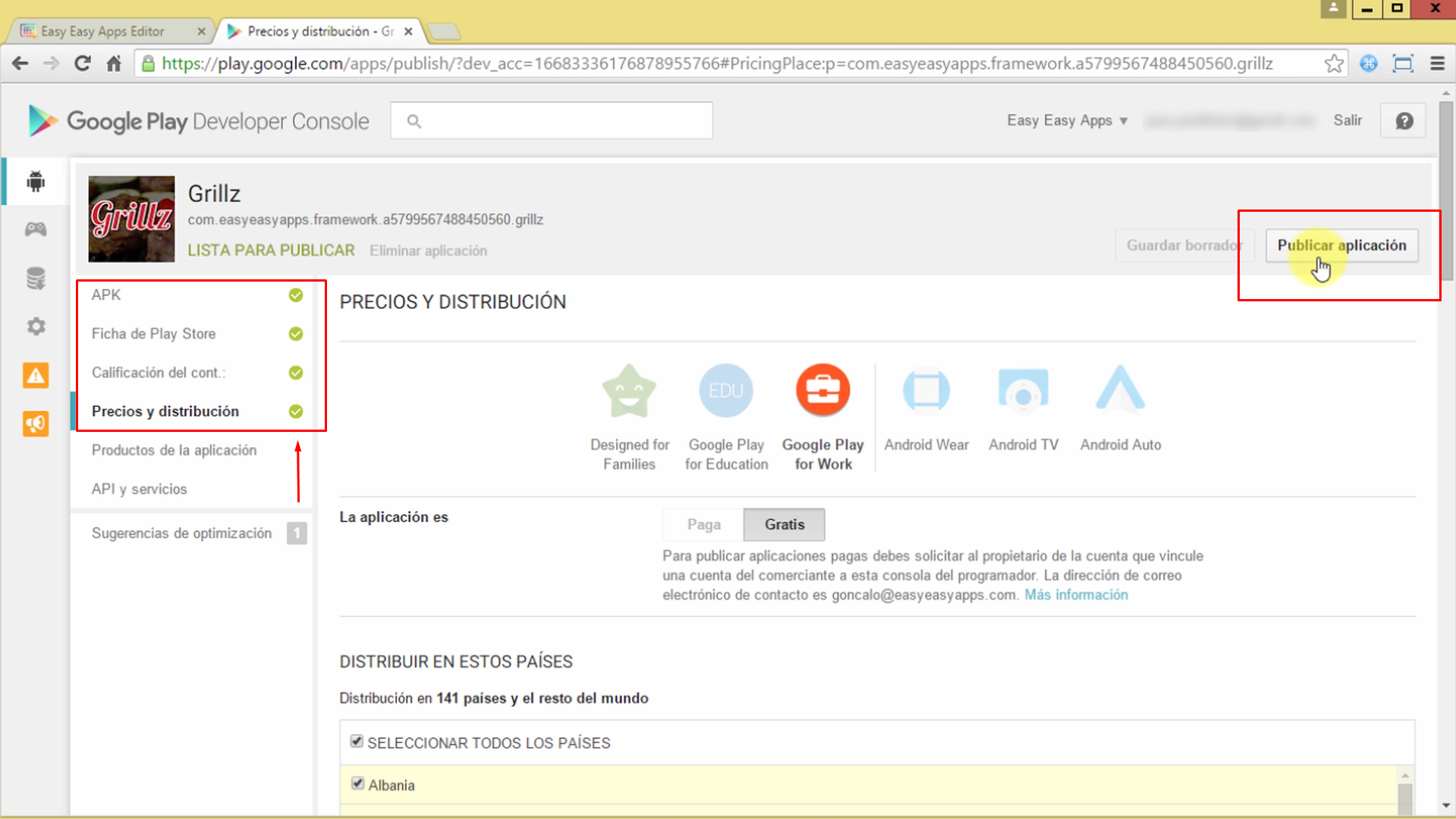Open the Más información link
1456x819 pixels.
(1075, 595)
